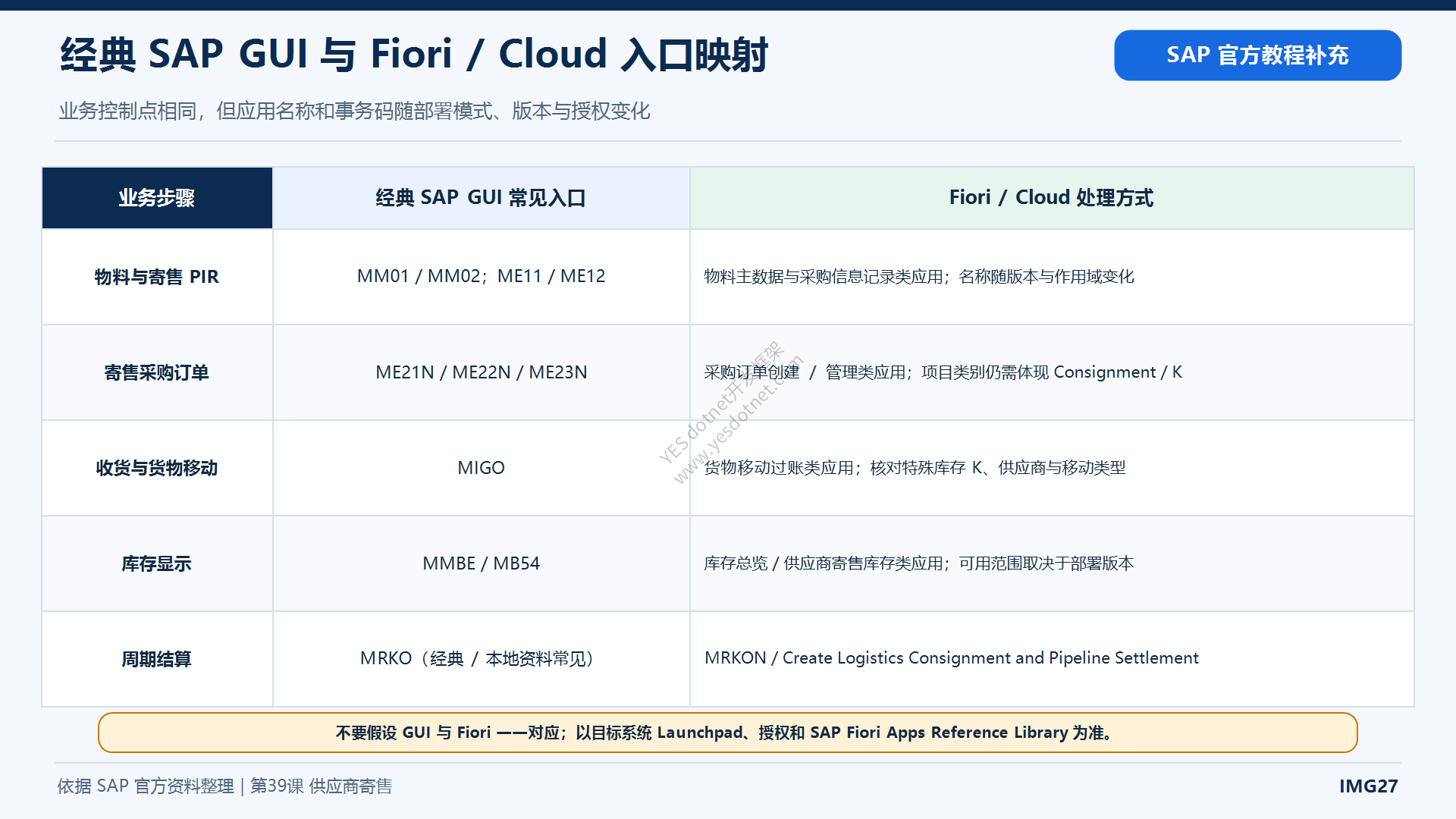This screenshot has height=819, width=1456.
Task: Click the MIGO cell
Action: click(481, 468)
